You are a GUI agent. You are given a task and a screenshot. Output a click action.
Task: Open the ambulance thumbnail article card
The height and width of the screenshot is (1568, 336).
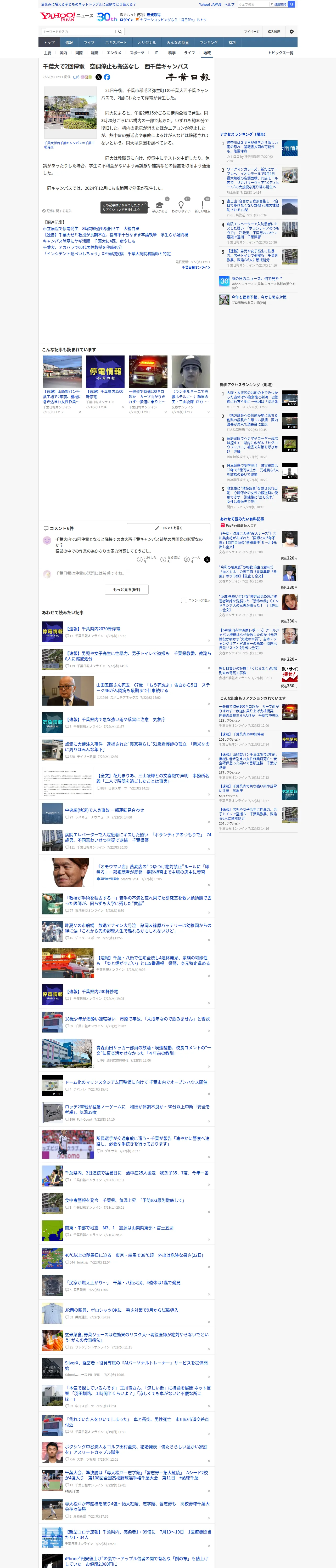pos(148,385)
